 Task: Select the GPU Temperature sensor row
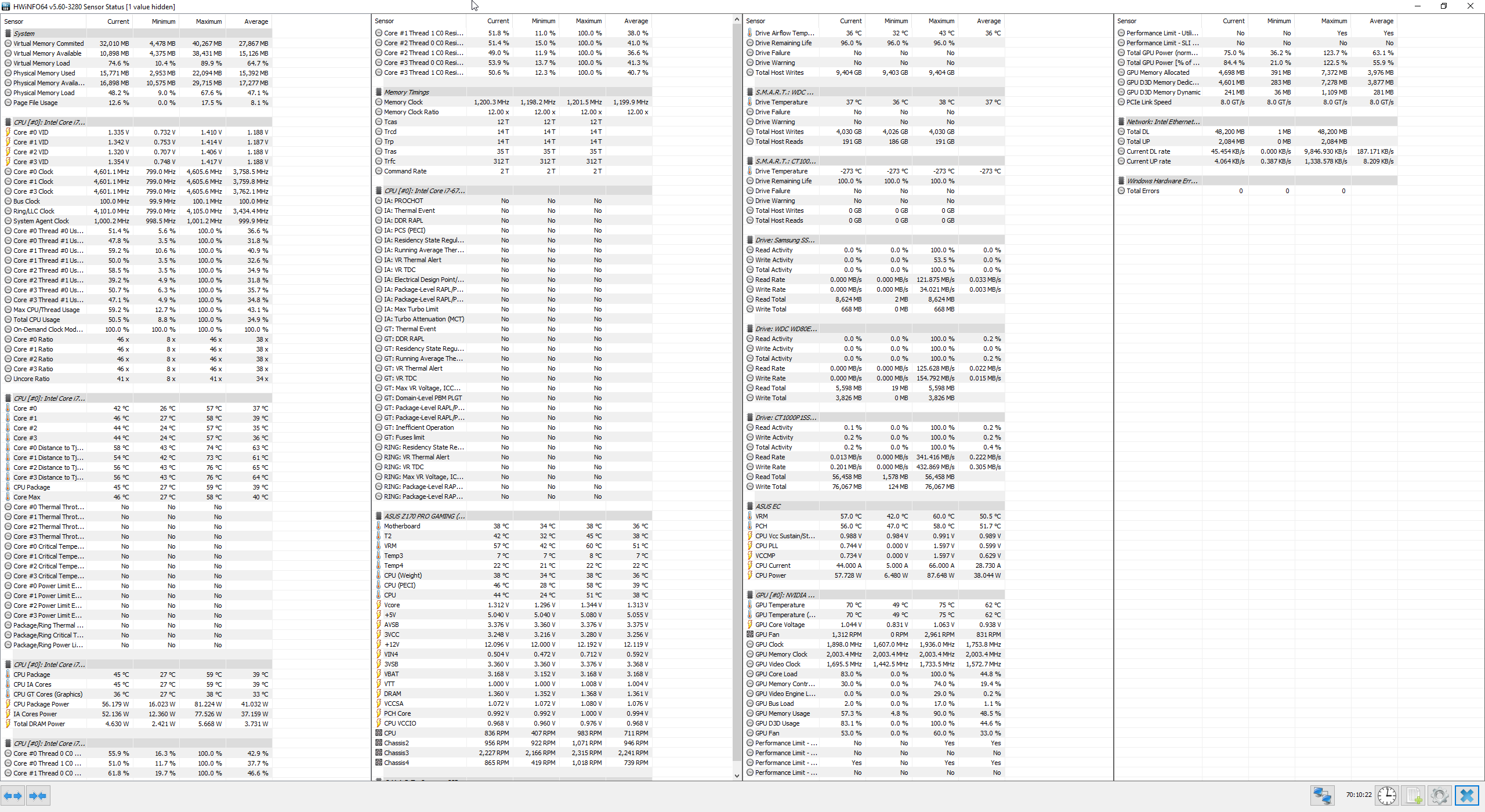(780, 605)
